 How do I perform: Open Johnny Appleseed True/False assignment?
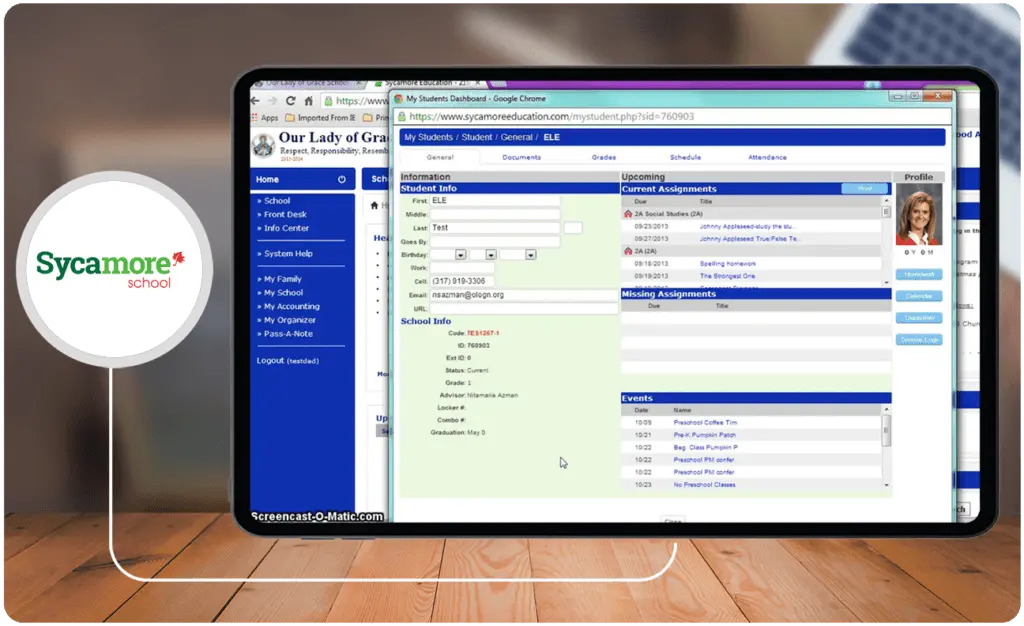click(x=749, y=239)
